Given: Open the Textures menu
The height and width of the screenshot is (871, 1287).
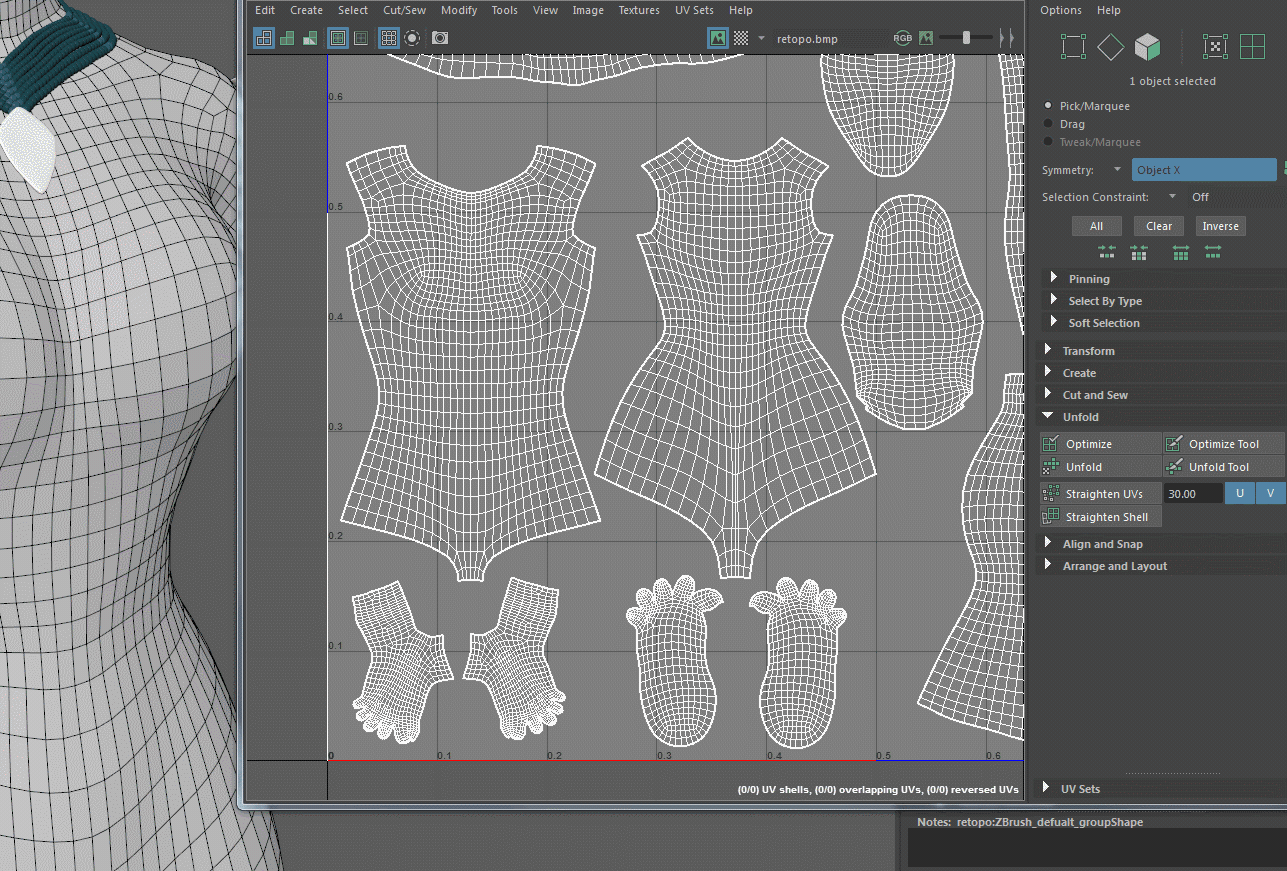Looking at the screenshot, I should coord(639,10).
